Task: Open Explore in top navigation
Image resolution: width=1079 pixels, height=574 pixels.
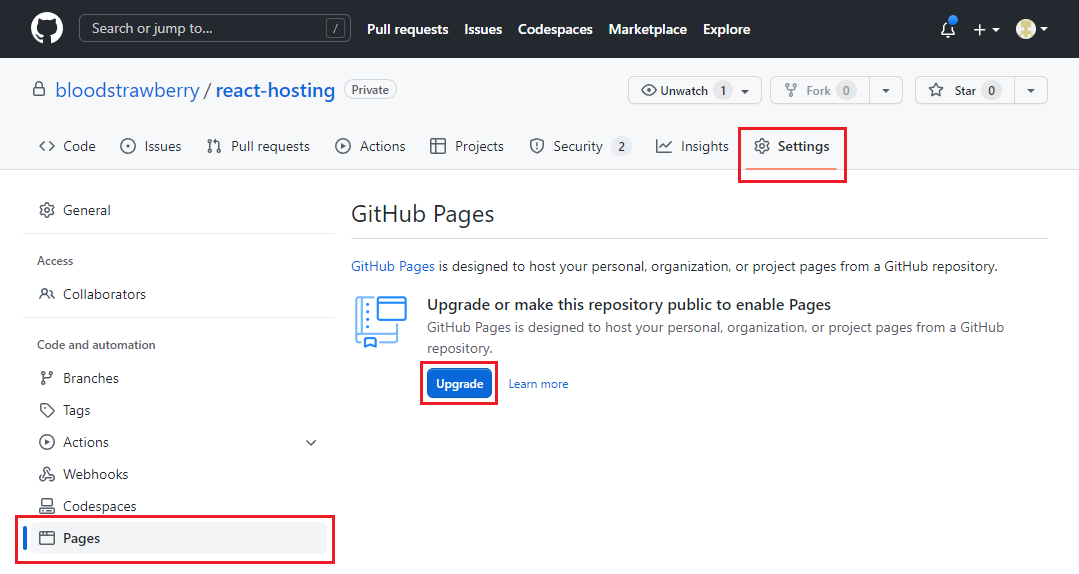Action: coord(726,30)
